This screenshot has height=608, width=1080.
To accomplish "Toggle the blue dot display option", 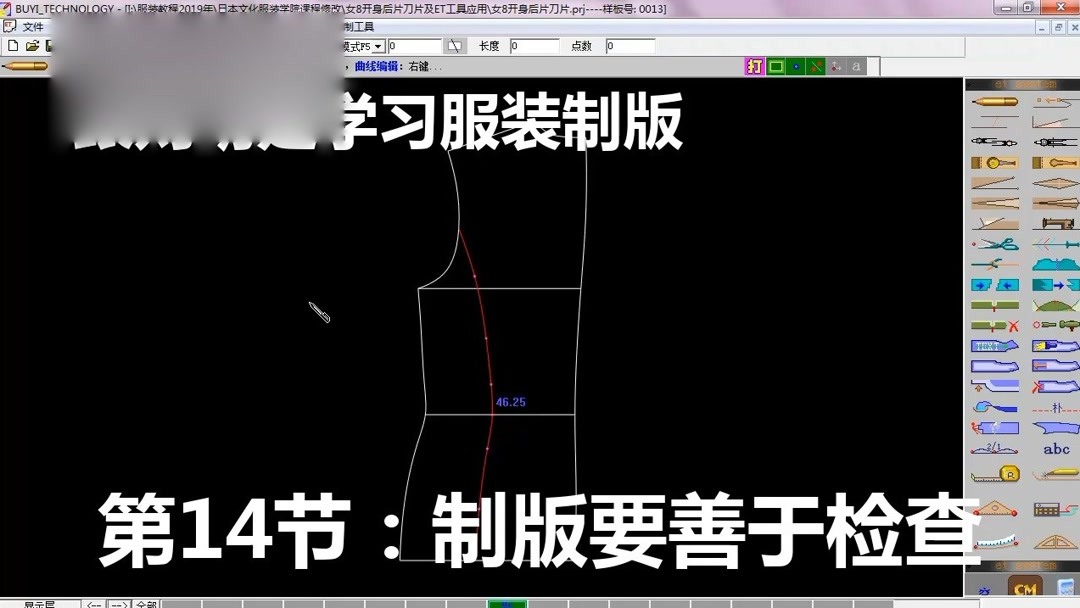I will (796, 66).
